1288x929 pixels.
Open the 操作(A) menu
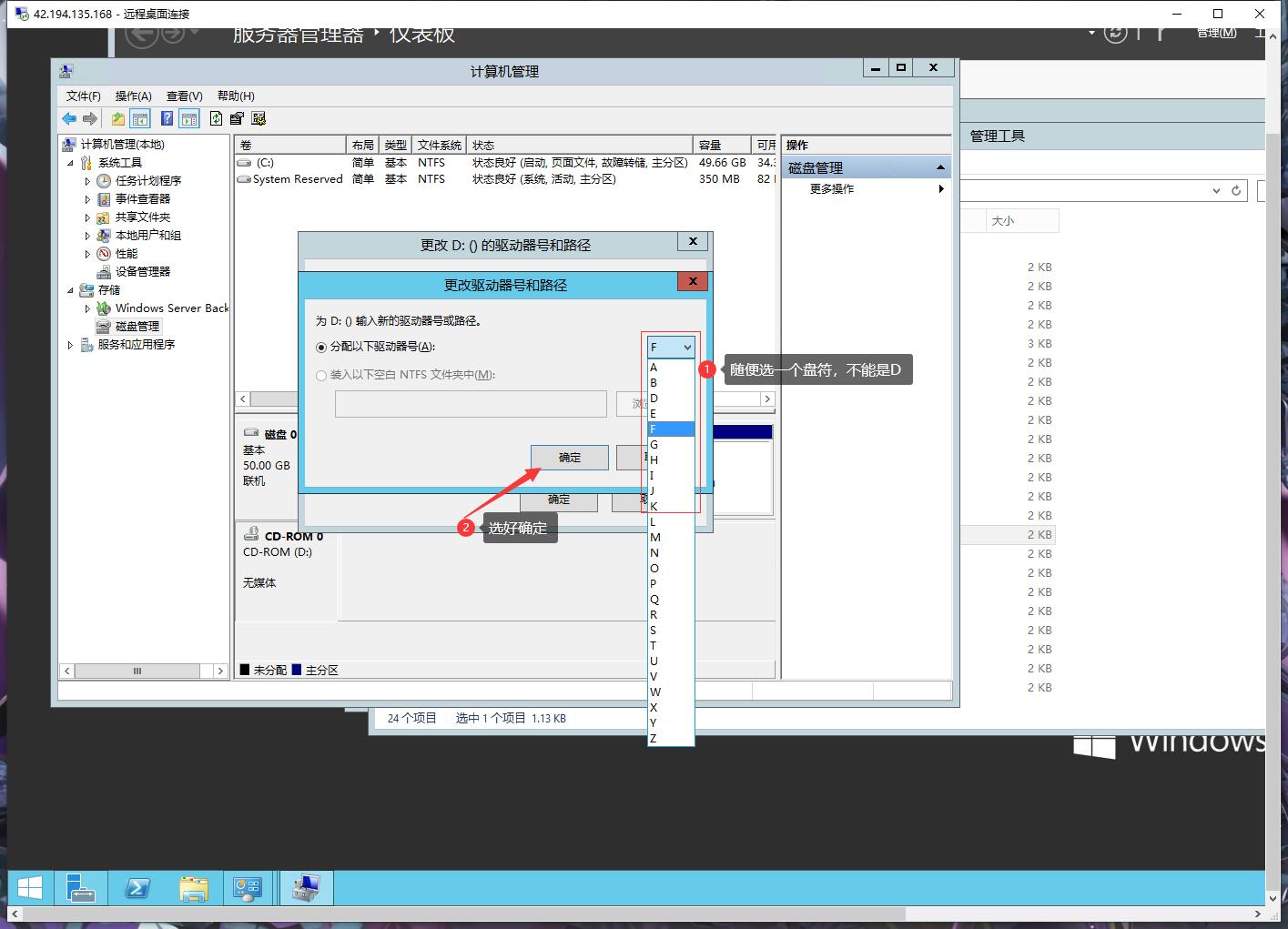(x=133, y=96)
